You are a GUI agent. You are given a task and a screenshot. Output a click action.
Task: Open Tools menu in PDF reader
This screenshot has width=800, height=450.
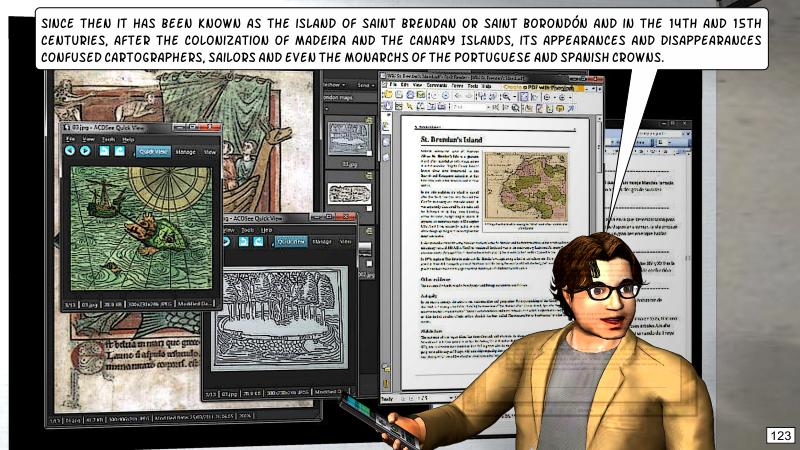click(473, 86)
